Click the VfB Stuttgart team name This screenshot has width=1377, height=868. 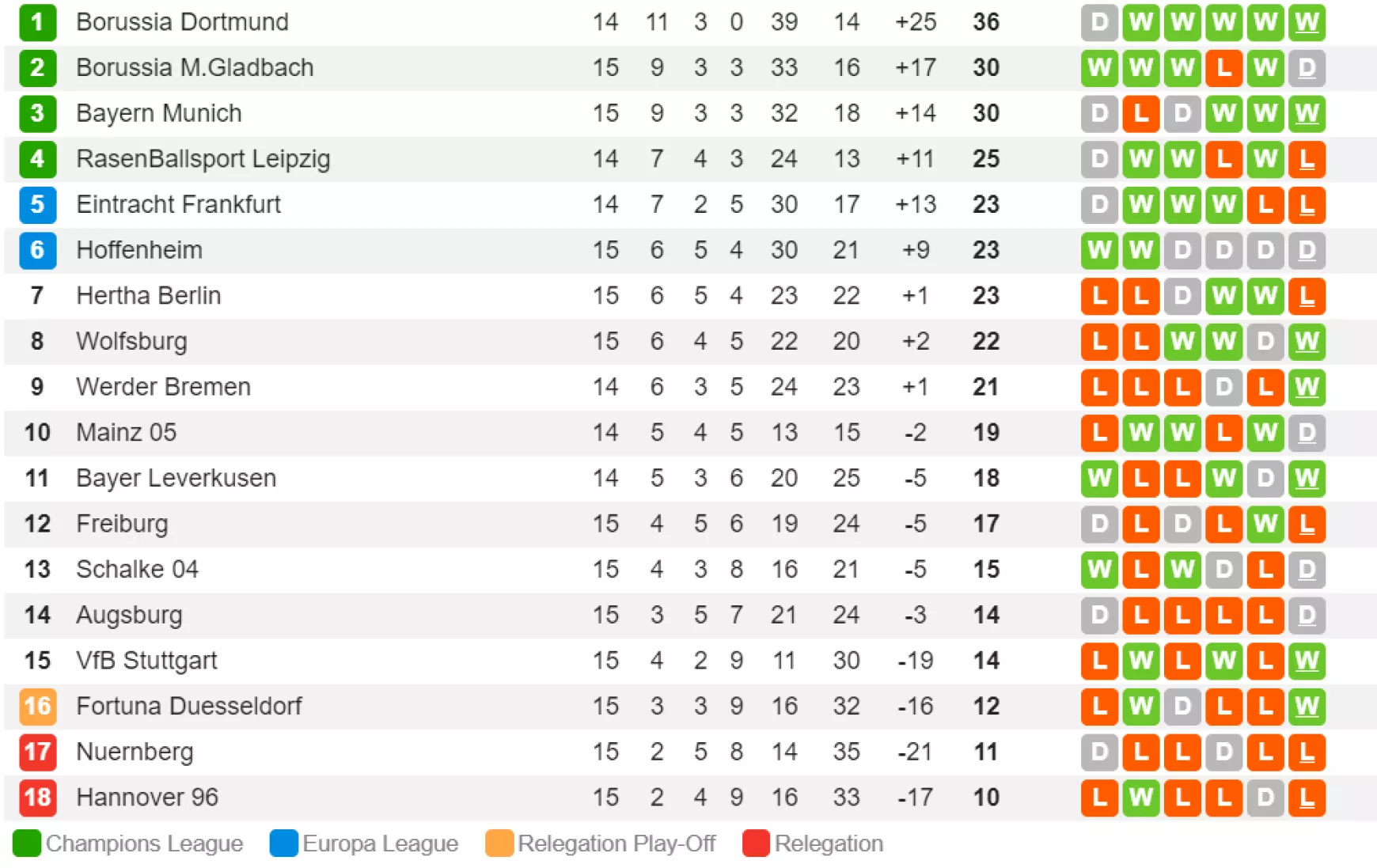[146, 660]
